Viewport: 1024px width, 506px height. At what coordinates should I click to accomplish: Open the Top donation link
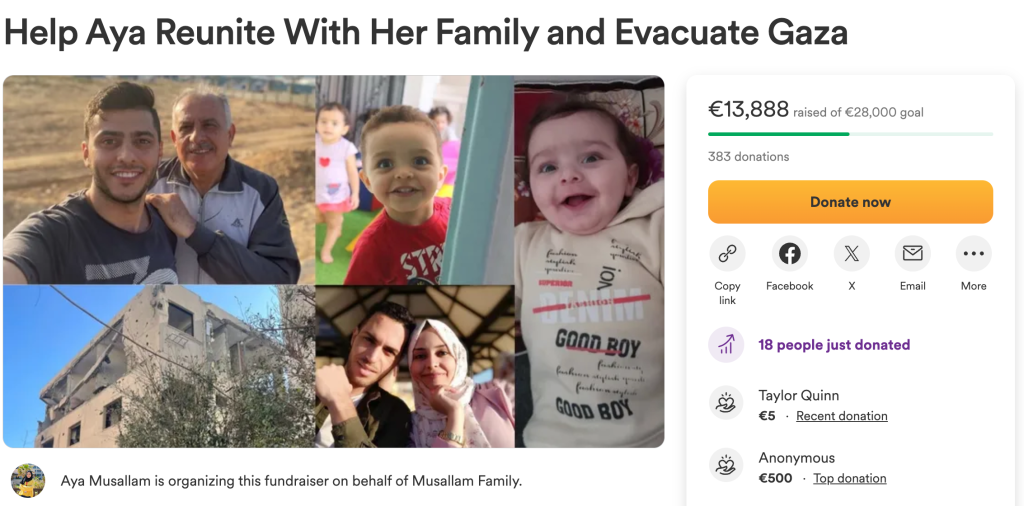coord(849,479)
